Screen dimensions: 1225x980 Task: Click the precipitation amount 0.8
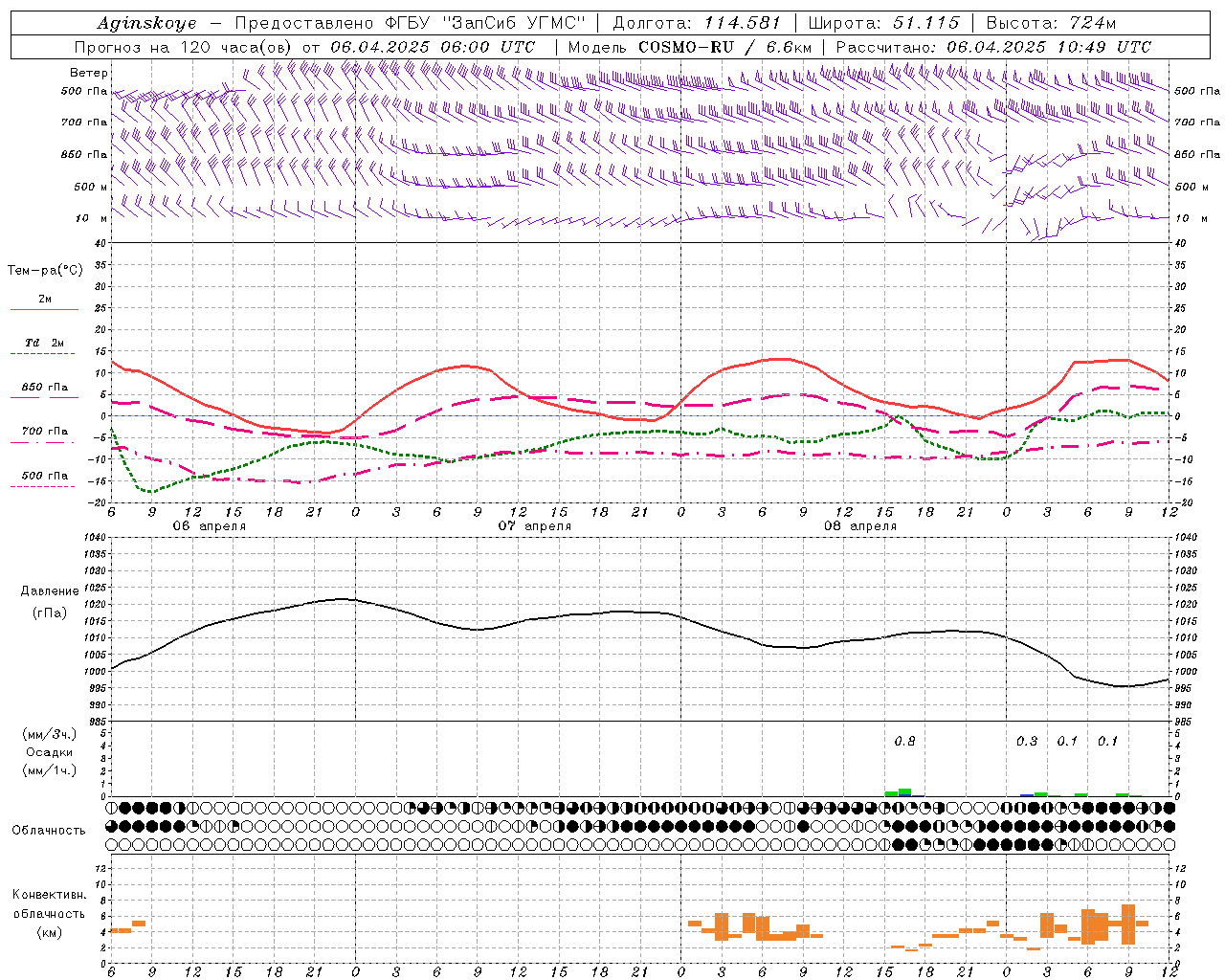904,742
